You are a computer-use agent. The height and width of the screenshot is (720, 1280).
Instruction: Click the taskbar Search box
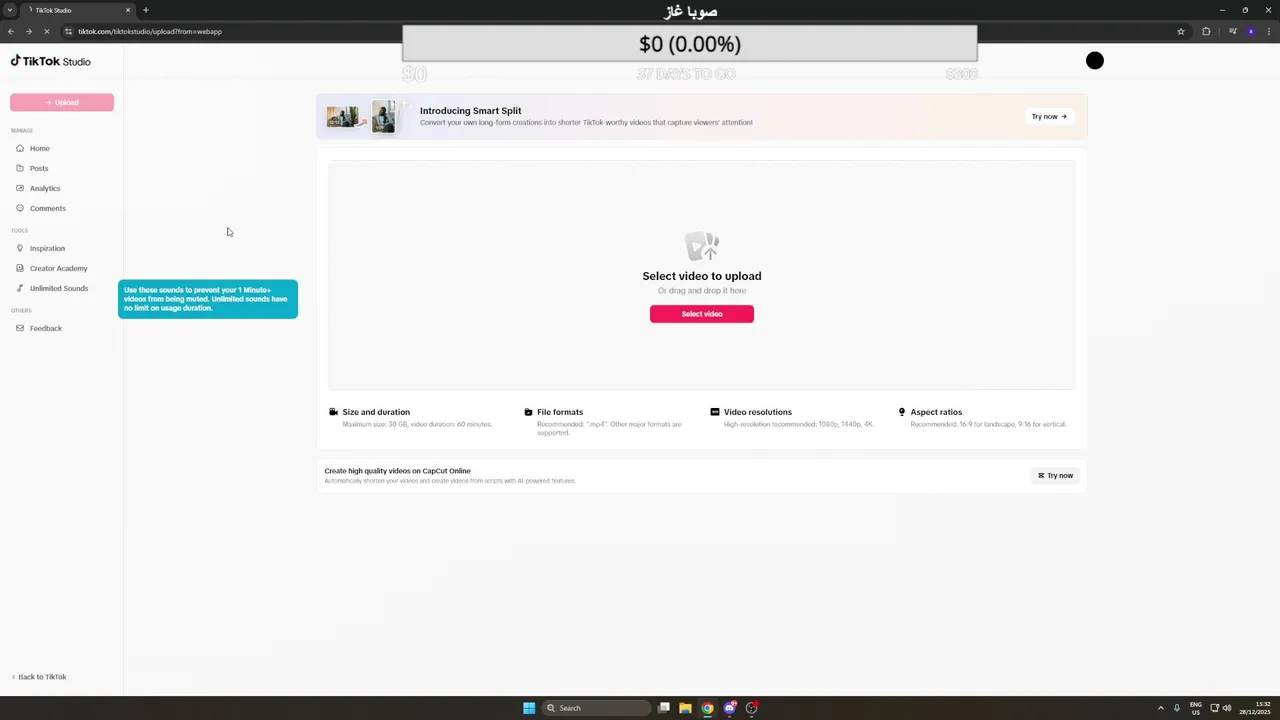pos(596,708)
